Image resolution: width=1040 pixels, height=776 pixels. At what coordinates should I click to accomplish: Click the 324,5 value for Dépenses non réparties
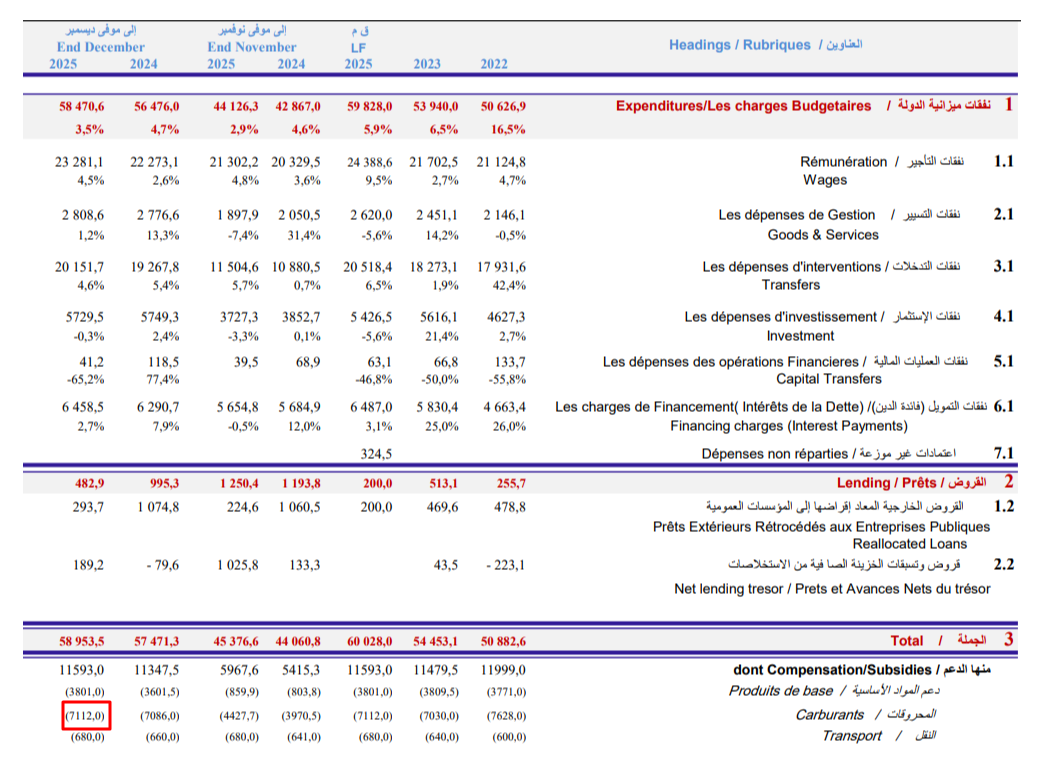(x=376, y=454)
